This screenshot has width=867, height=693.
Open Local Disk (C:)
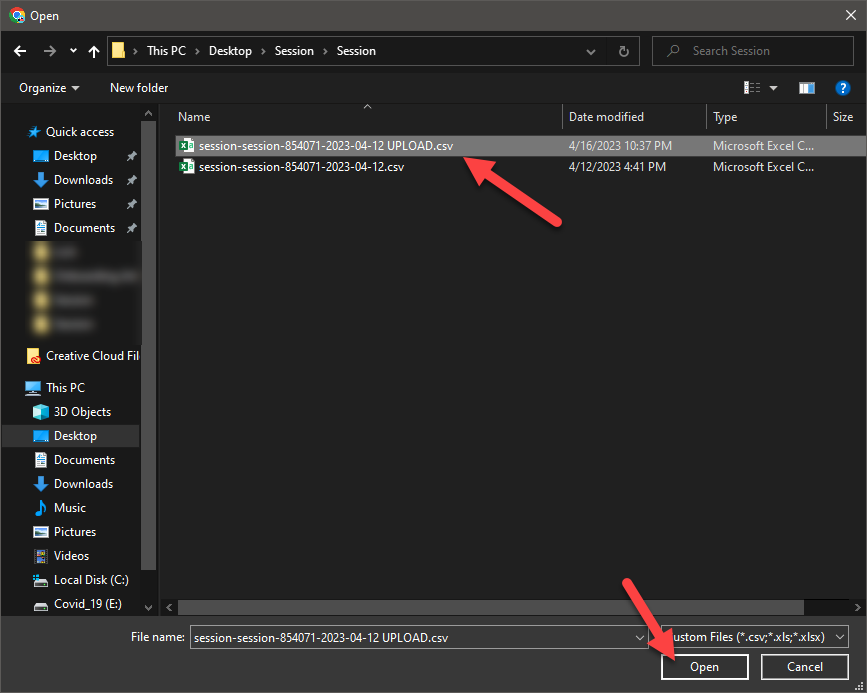tap(91, 580)
